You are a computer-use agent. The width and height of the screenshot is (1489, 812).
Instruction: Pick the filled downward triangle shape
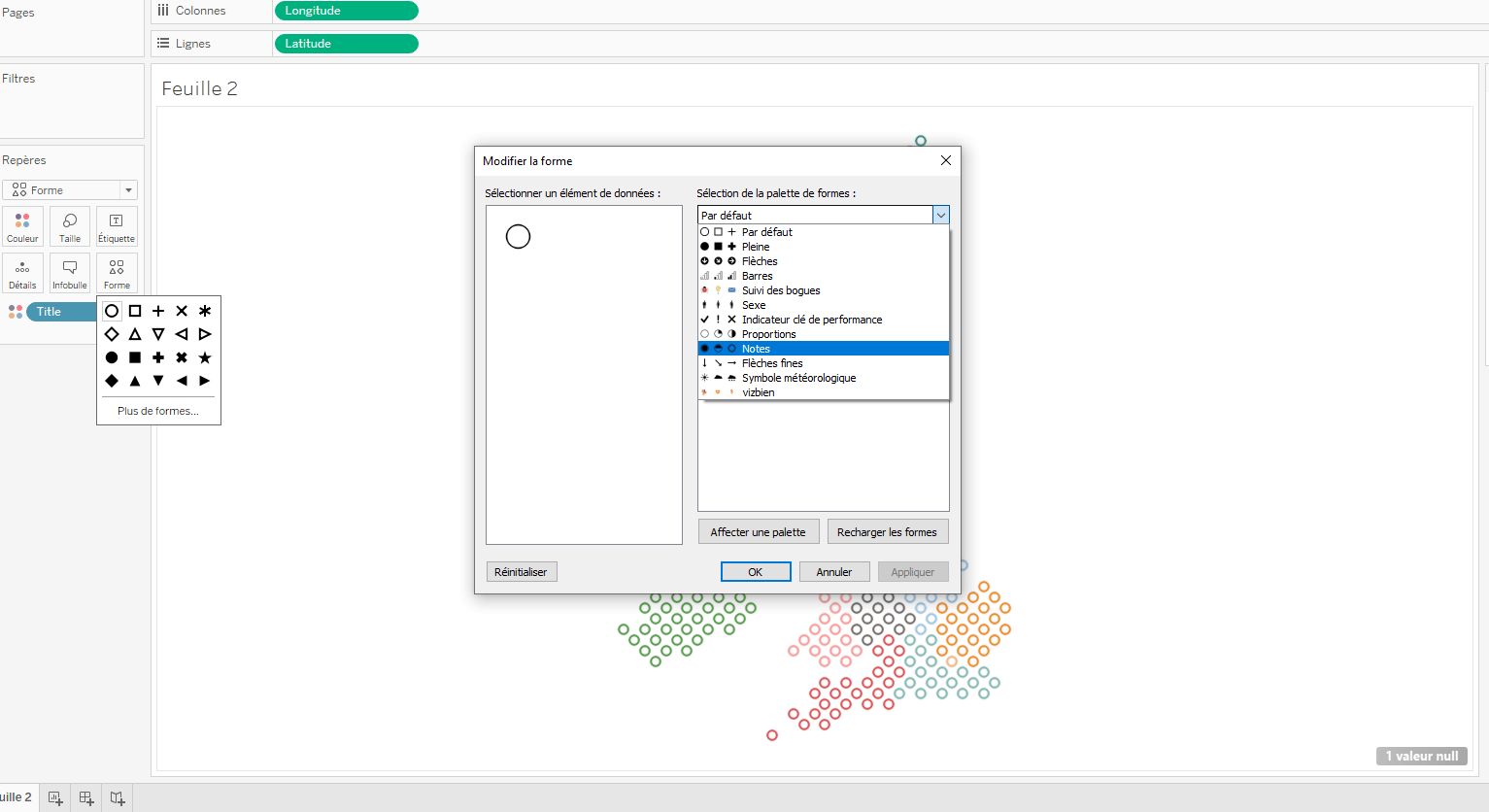[158, 381]
